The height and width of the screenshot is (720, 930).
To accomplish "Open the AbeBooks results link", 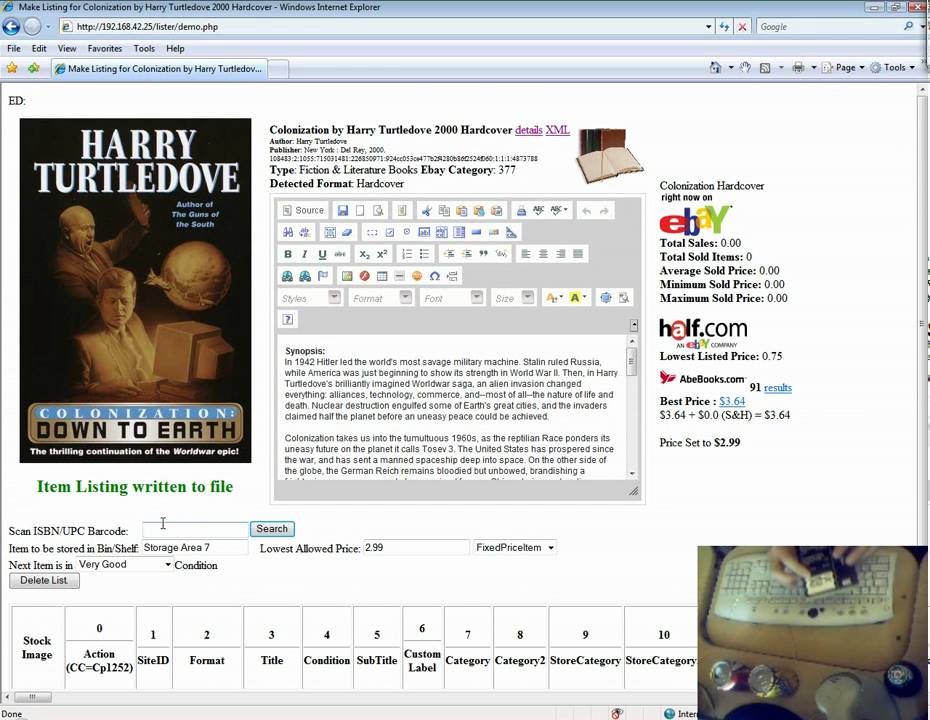I will coord(778,388).
